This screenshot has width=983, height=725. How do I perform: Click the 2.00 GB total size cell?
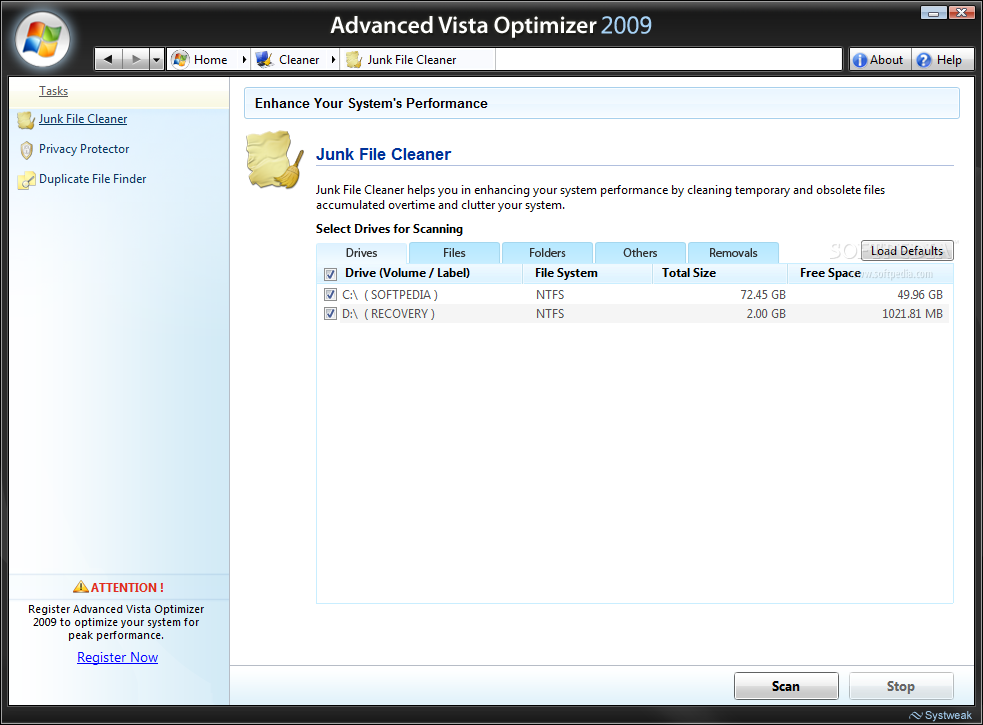(765, 314)
